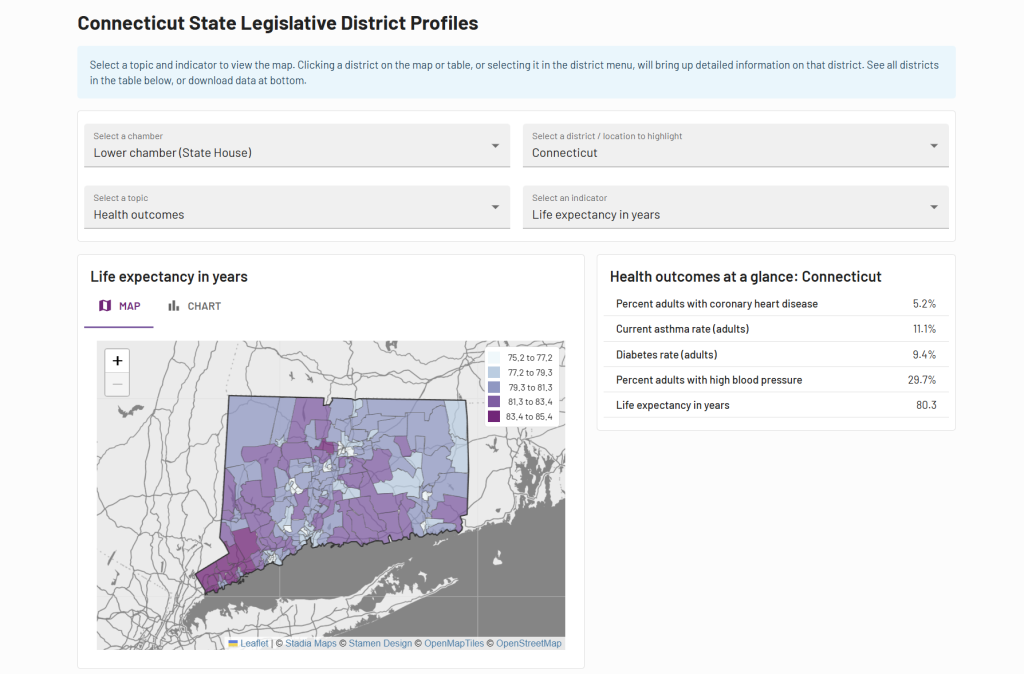Open the Stamen Design link

tap(381, 643)
